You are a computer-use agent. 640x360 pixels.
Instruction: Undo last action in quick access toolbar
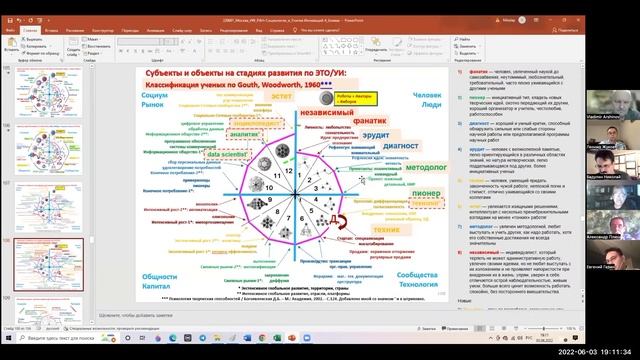[x=19, y=20]
